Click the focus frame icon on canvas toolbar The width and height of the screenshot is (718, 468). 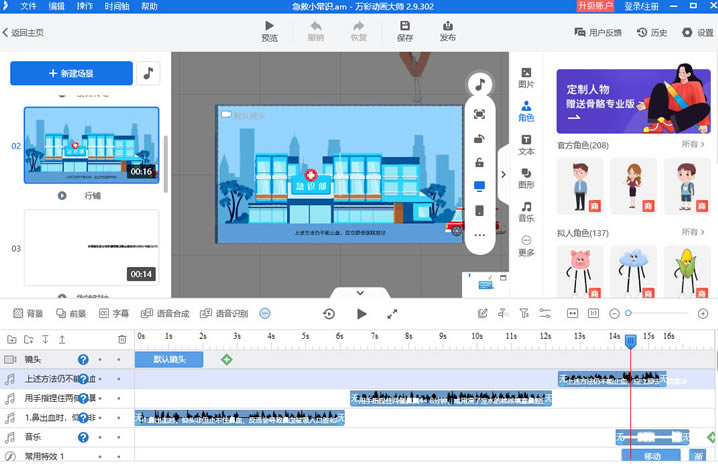[479, 114]
